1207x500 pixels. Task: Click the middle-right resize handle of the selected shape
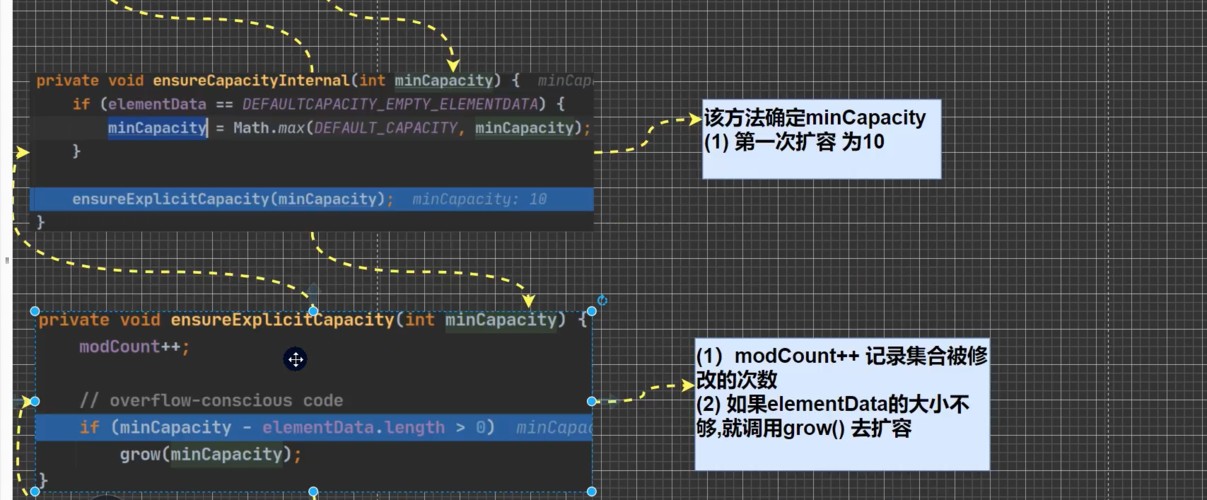coord(592,401)
